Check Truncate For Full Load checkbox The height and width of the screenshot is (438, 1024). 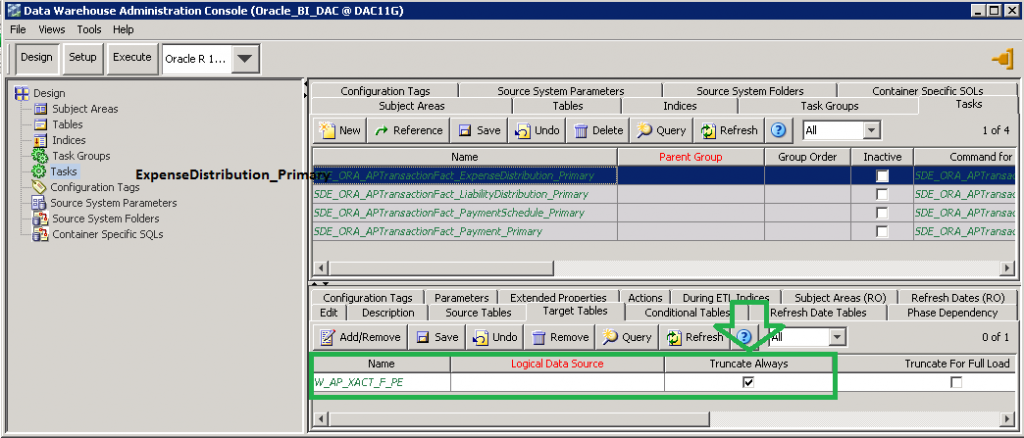tap(956, 383)
